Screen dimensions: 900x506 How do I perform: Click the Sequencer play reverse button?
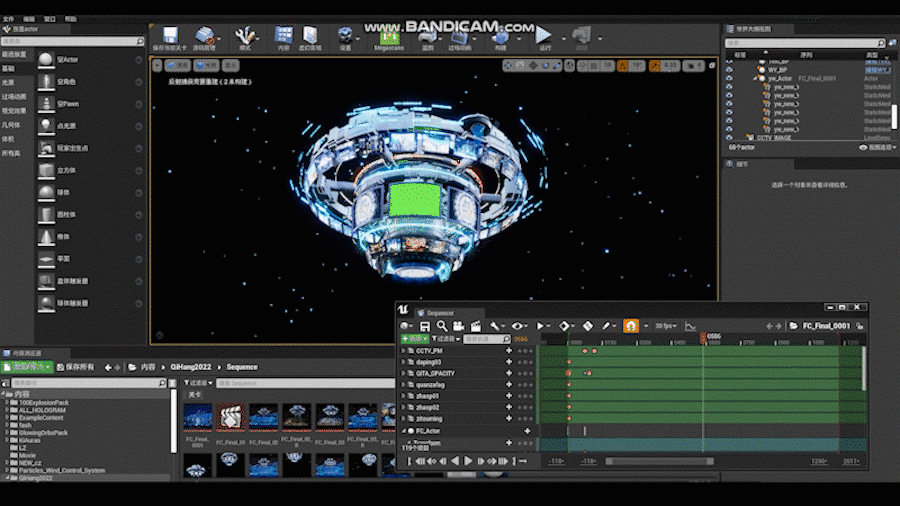(x=455, y=461)
